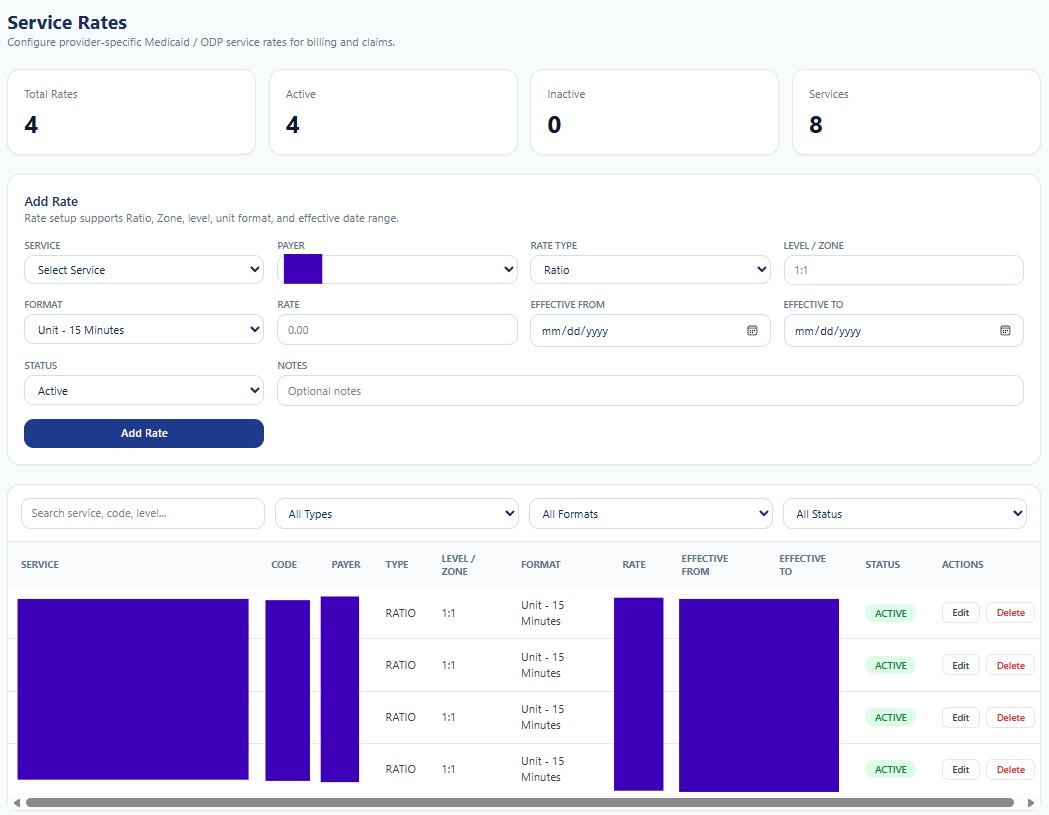Image resolution: width=1049 pixels, height=815 pixels.
Task: Click the FORMAT column header
Action: (541, 565)
